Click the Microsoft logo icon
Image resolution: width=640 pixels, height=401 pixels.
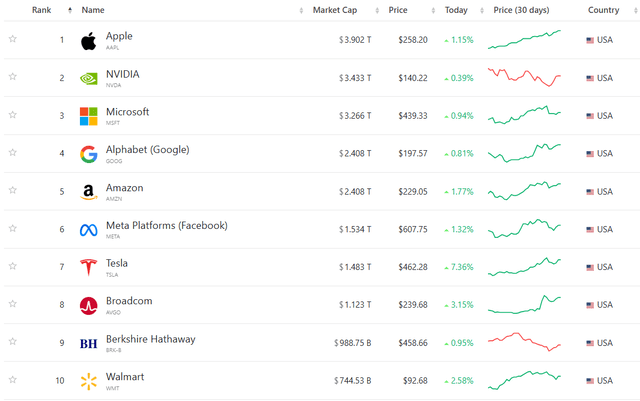[88, 116]
